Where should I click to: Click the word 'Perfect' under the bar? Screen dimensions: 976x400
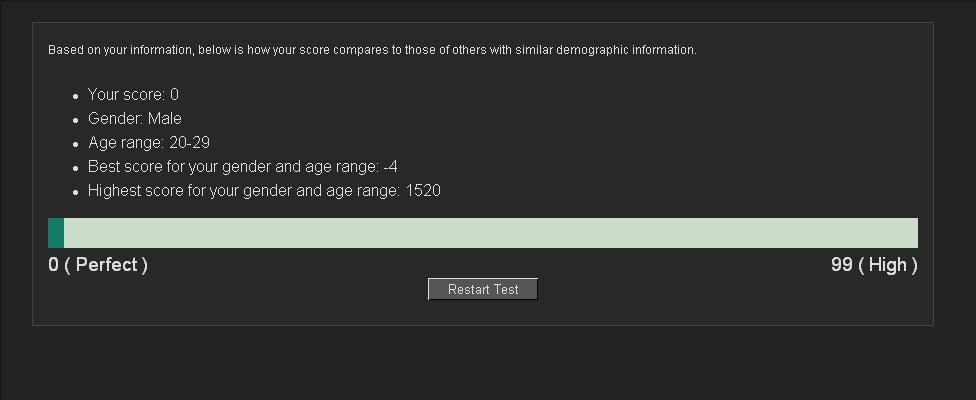click(106, 265)
